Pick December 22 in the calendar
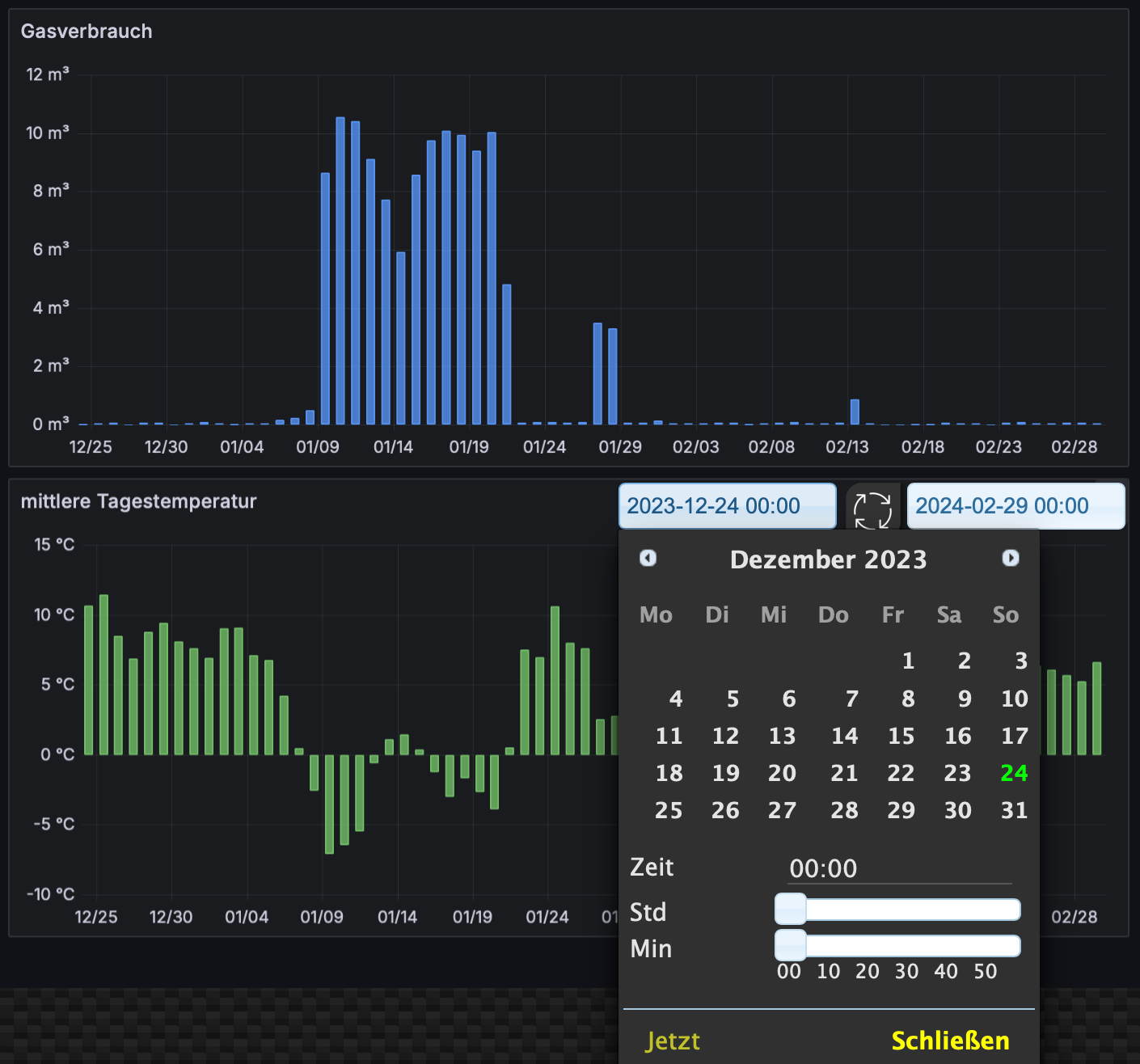This screenshot has height=1064, width=1140. point(901,774)
